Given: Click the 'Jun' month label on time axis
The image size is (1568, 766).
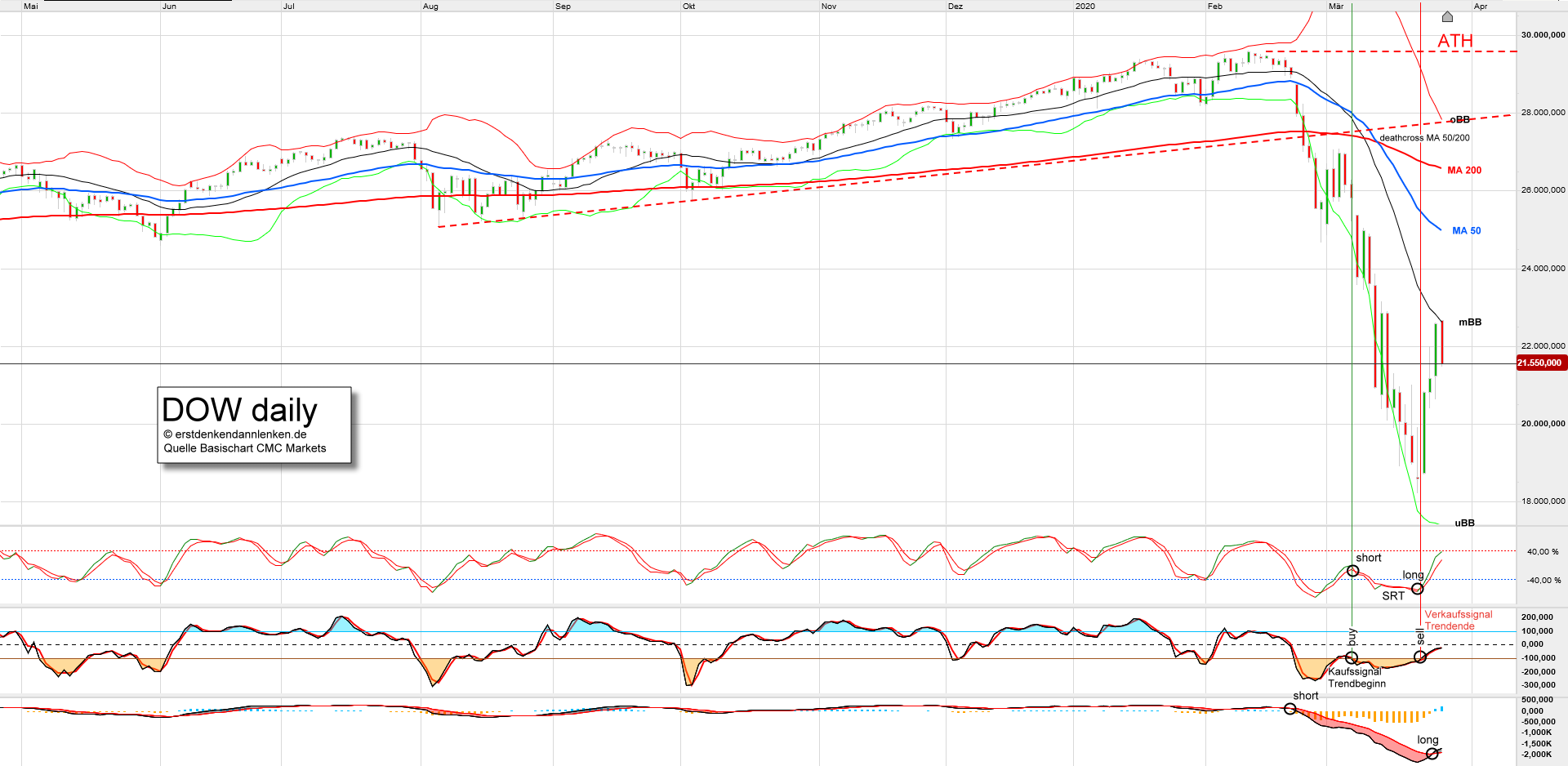Looking at the screenshot, I should click(169, 7).
